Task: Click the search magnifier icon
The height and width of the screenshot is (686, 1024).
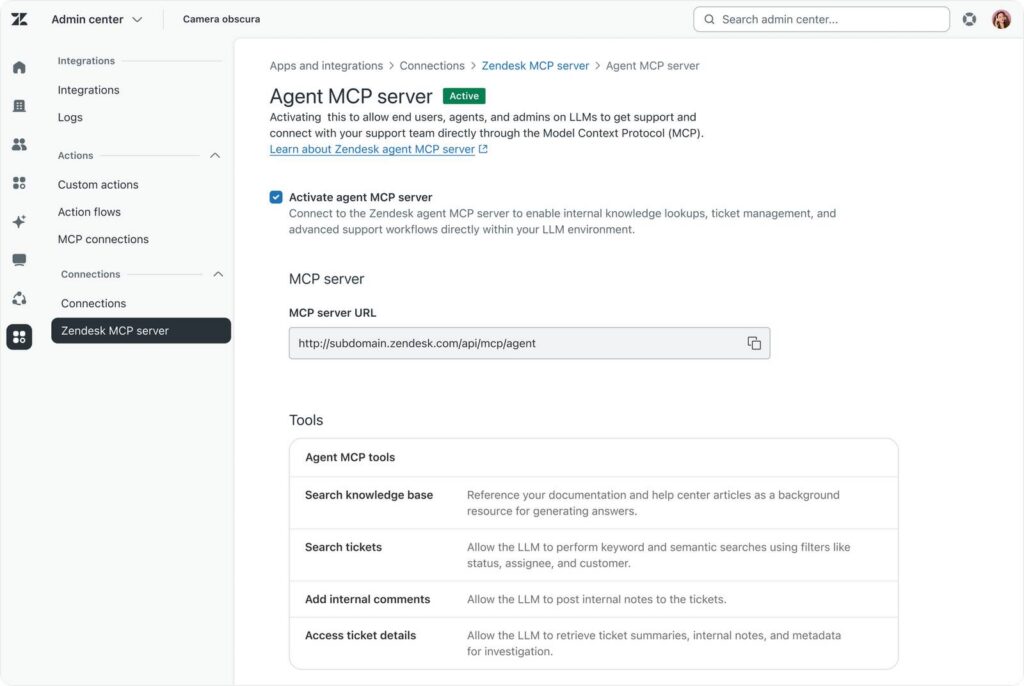Action: tap(709, 20)
